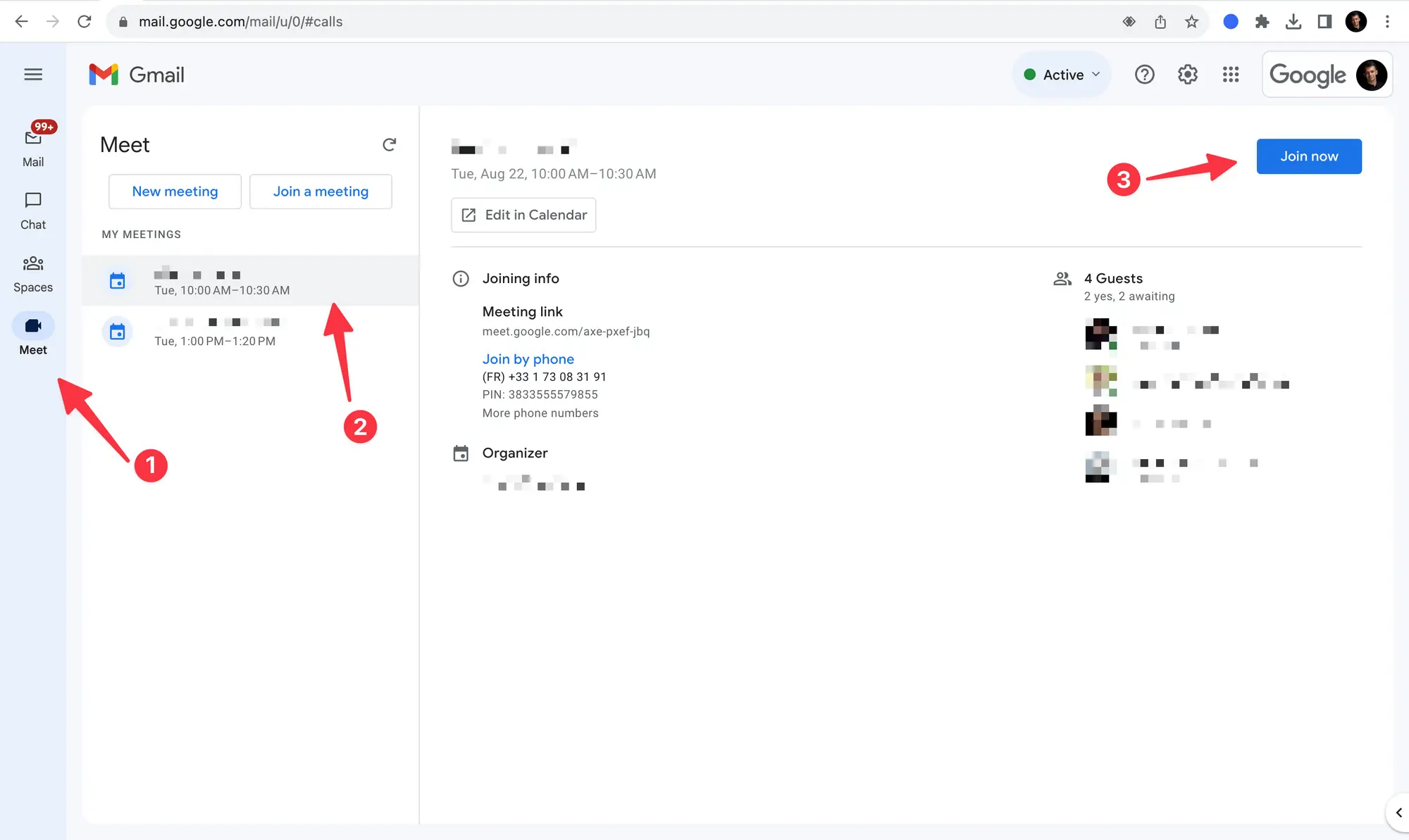Expand the Active status dropdown
This screenshot has width=1409, height=840.
pos(1062,74)
